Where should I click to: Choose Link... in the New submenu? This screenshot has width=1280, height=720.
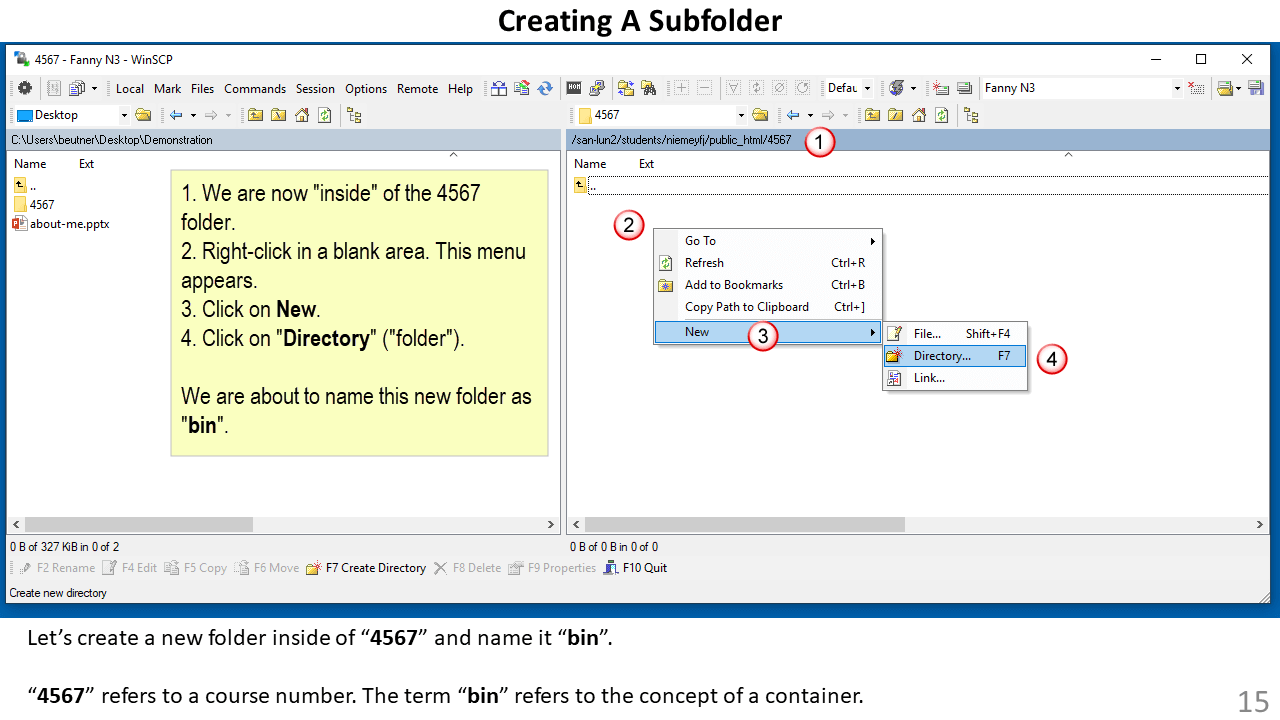coord(955,378)
